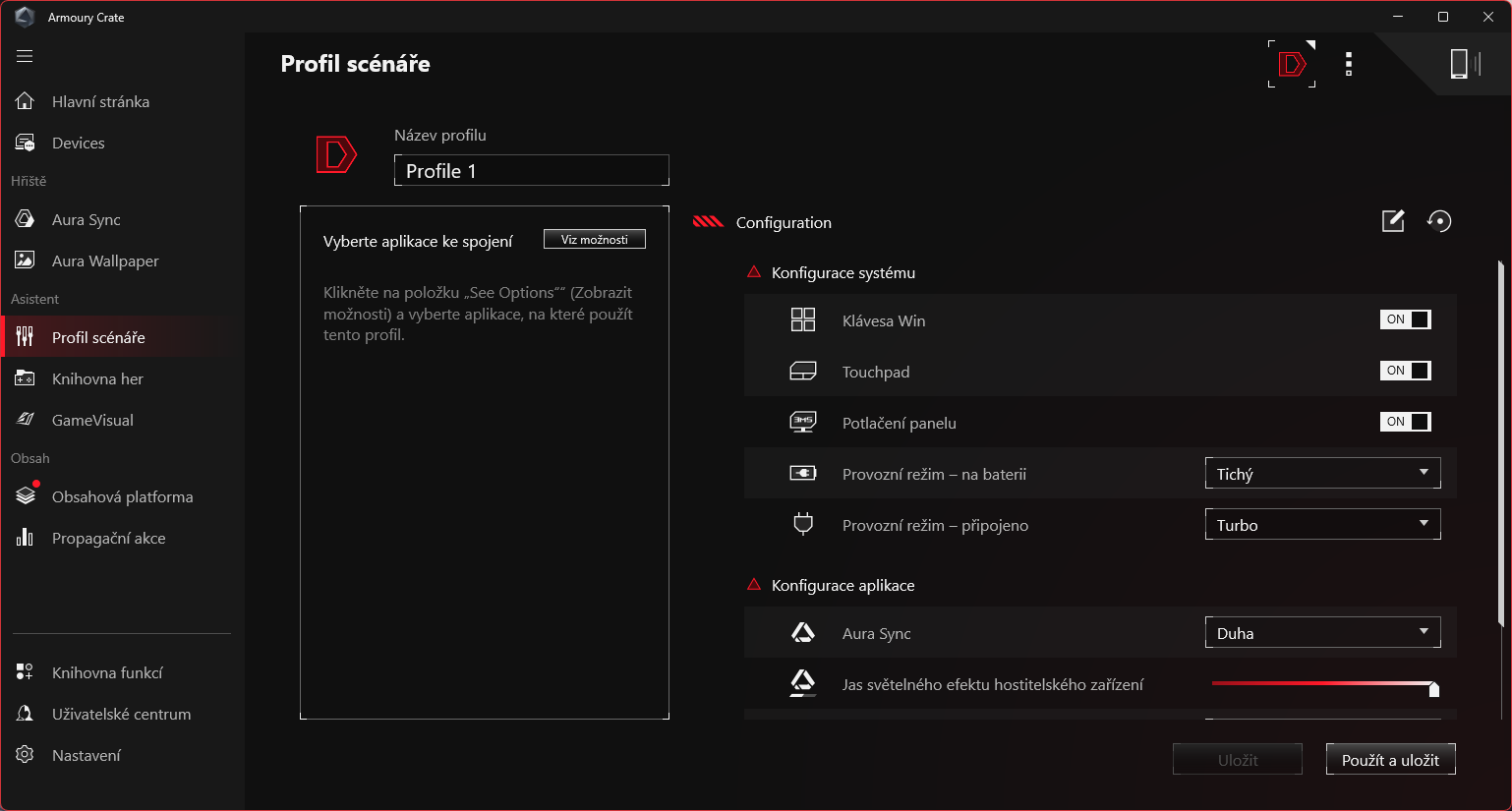Open Uživatelské centrum
Screen dimensions: 1512x811
click(122, 714)
